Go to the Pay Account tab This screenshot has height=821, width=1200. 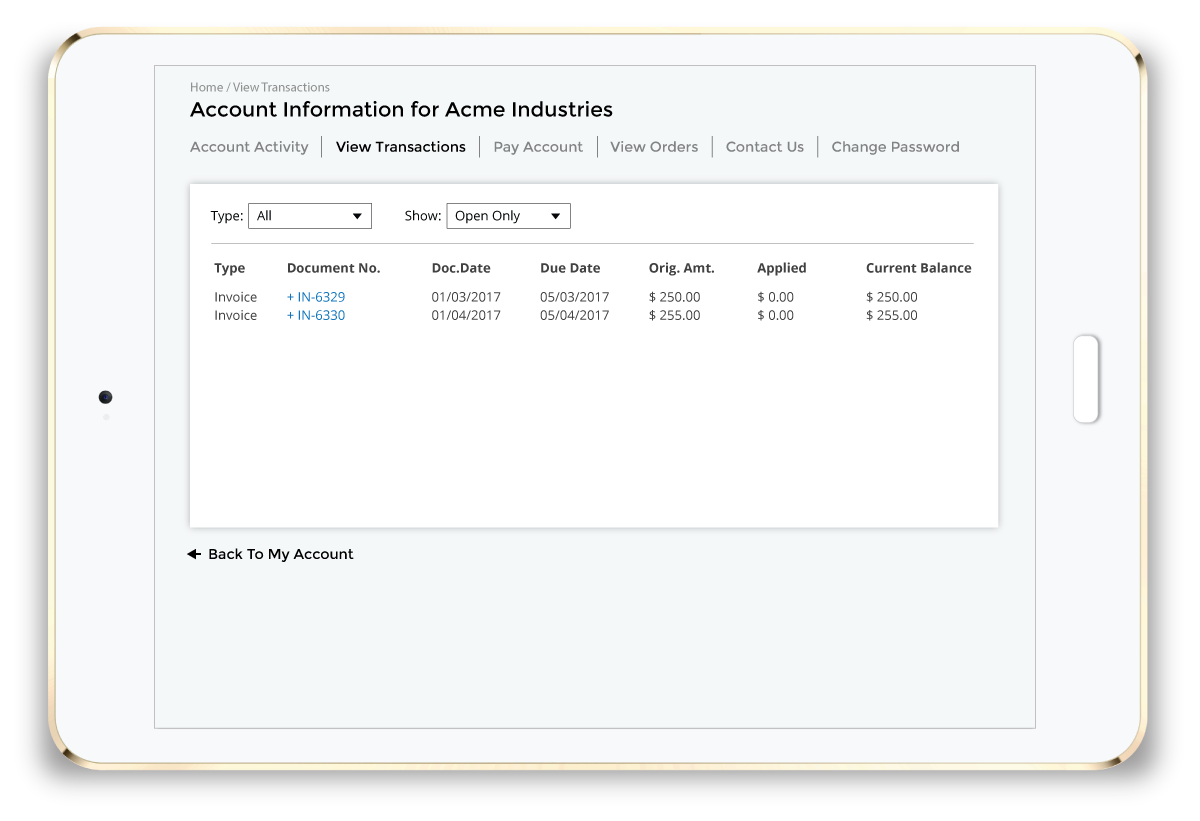[x=538, y=147]
